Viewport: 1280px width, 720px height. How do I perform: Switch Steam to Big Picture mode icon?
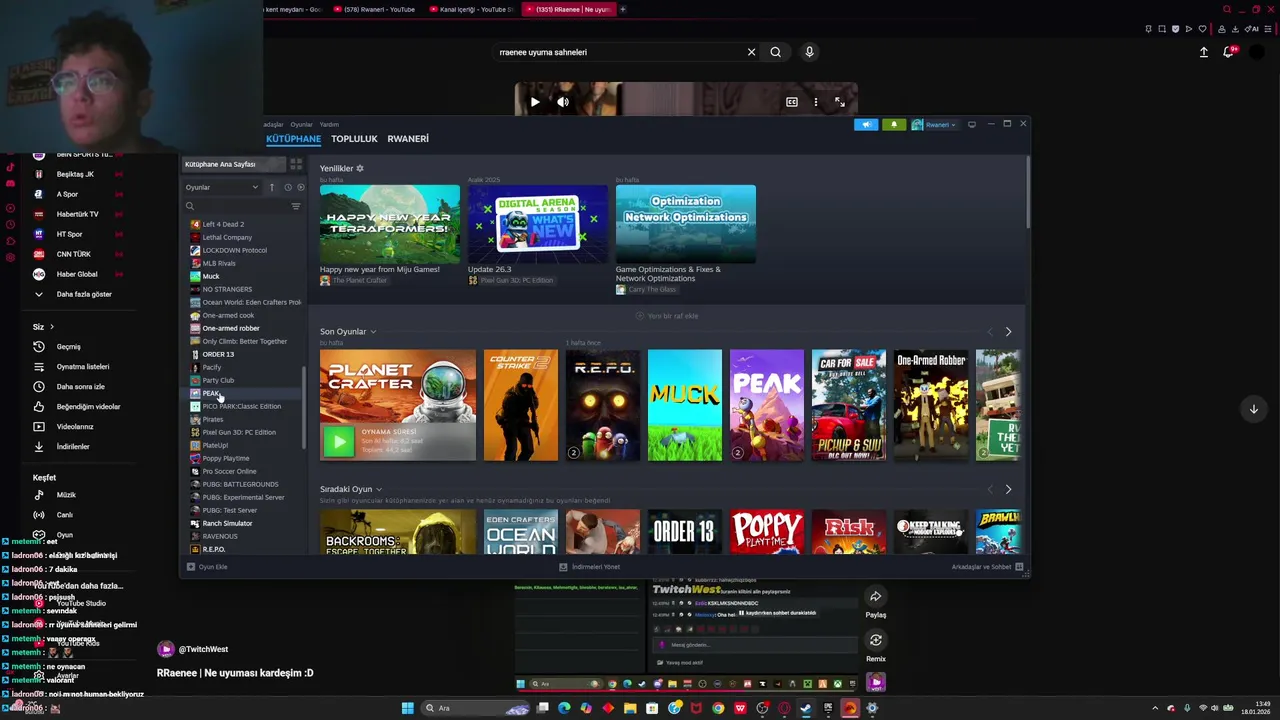point(972,125)
